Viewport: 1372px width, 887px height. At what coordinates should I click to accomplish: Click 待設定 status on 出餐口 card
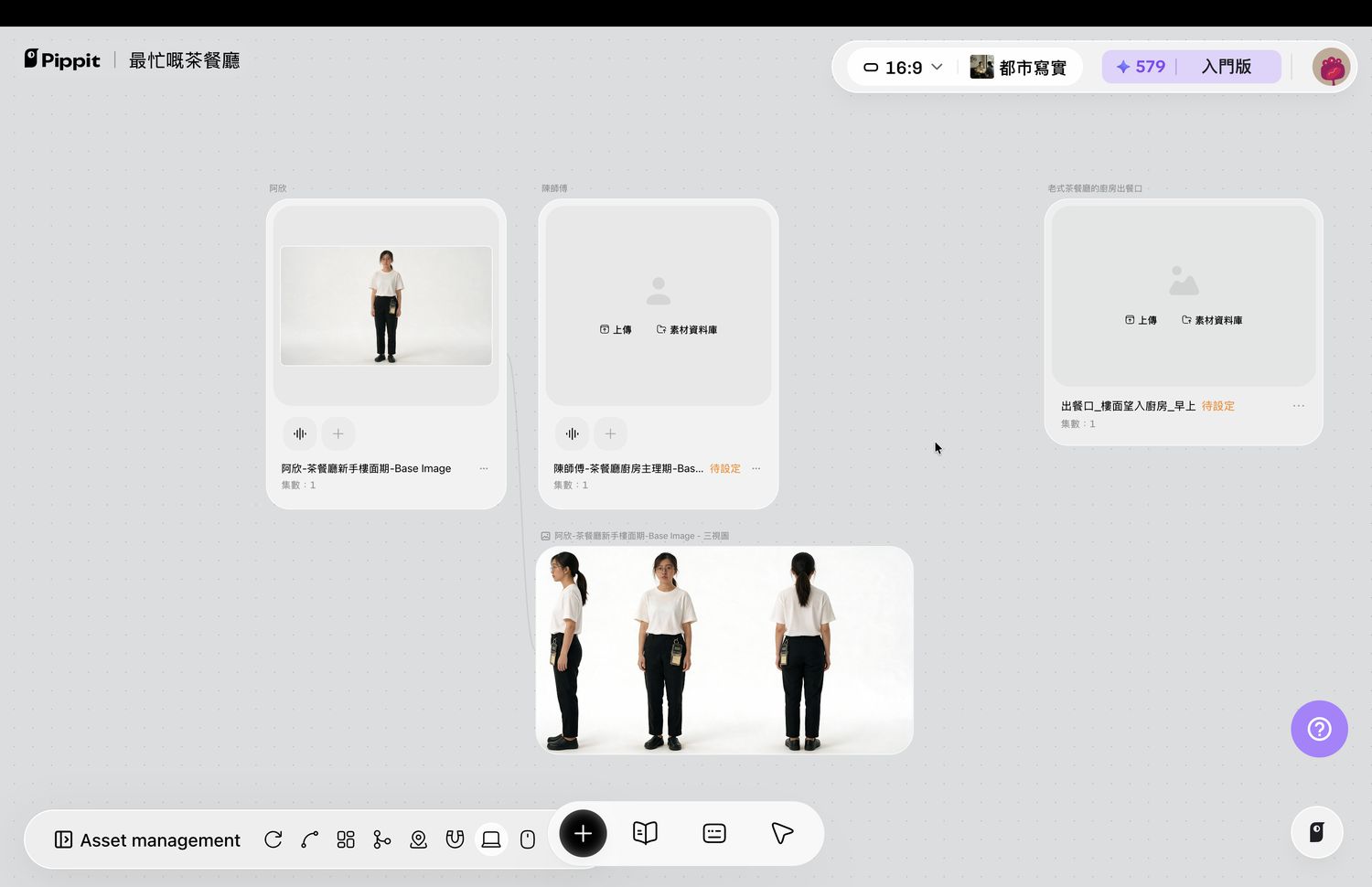point(1218,406)
